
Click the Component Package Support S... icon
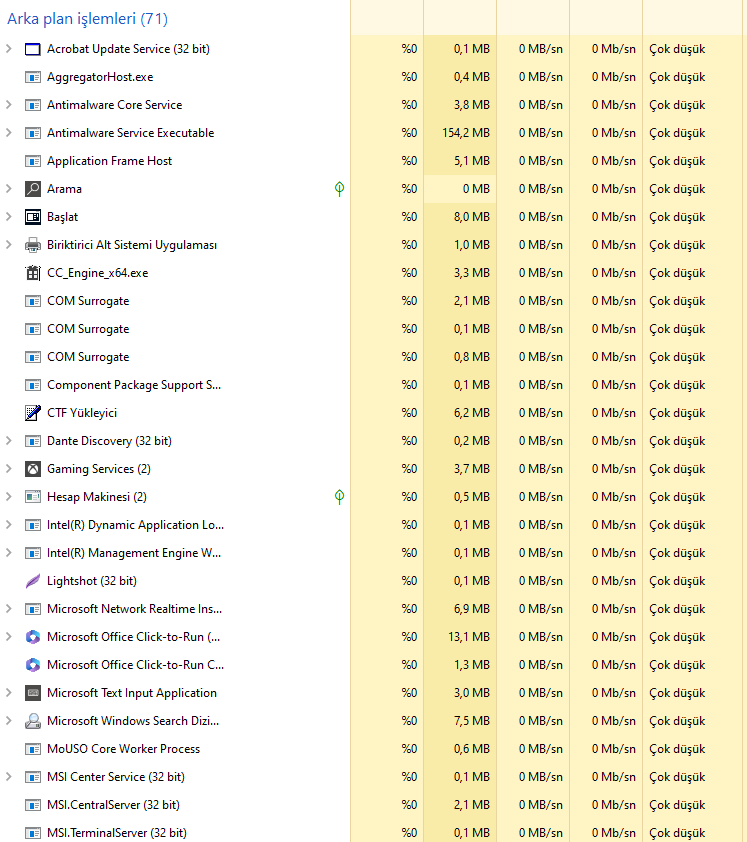33,384
